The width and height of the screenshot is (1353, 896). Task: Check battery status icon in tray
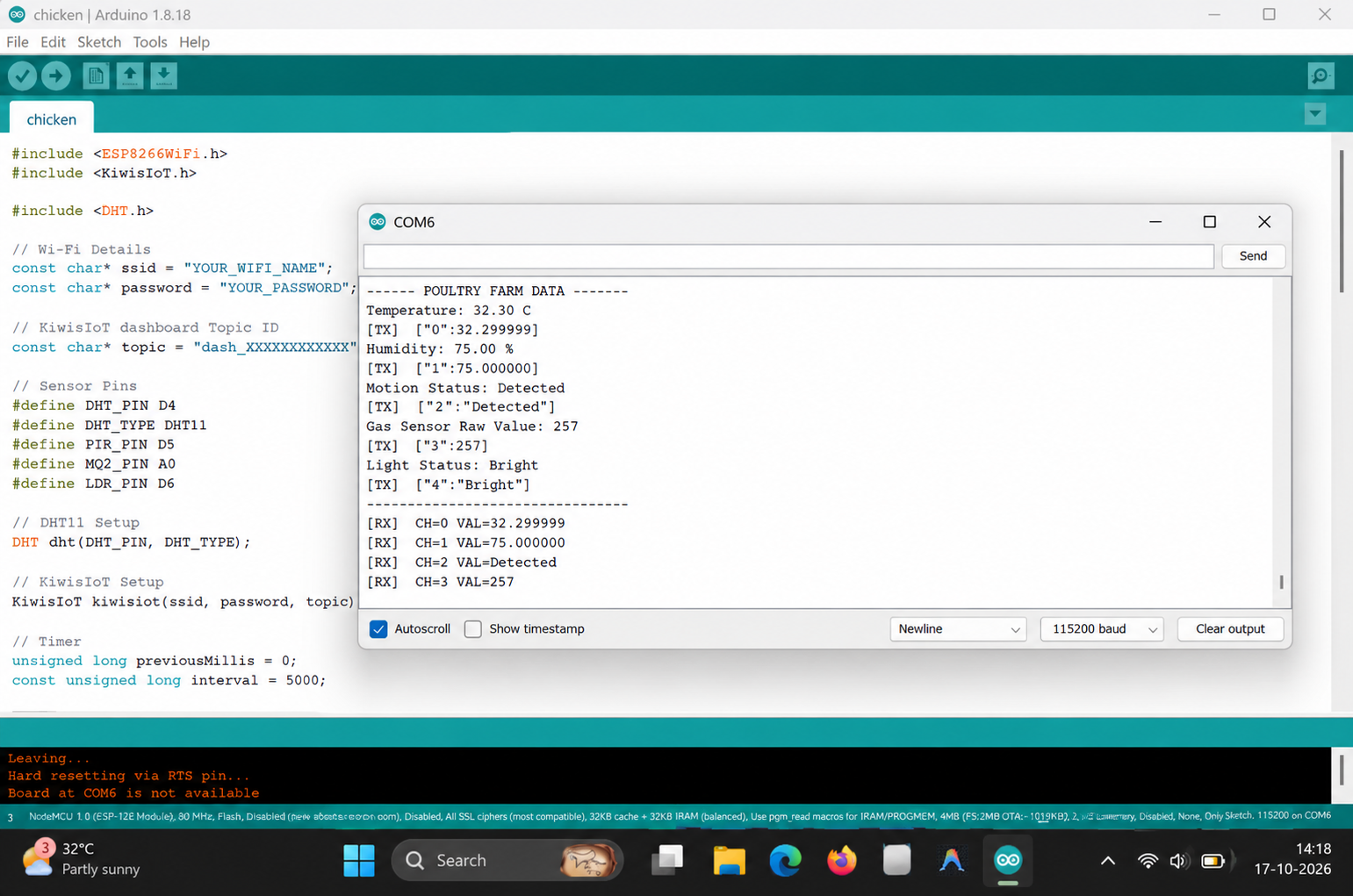[1213, 861]
